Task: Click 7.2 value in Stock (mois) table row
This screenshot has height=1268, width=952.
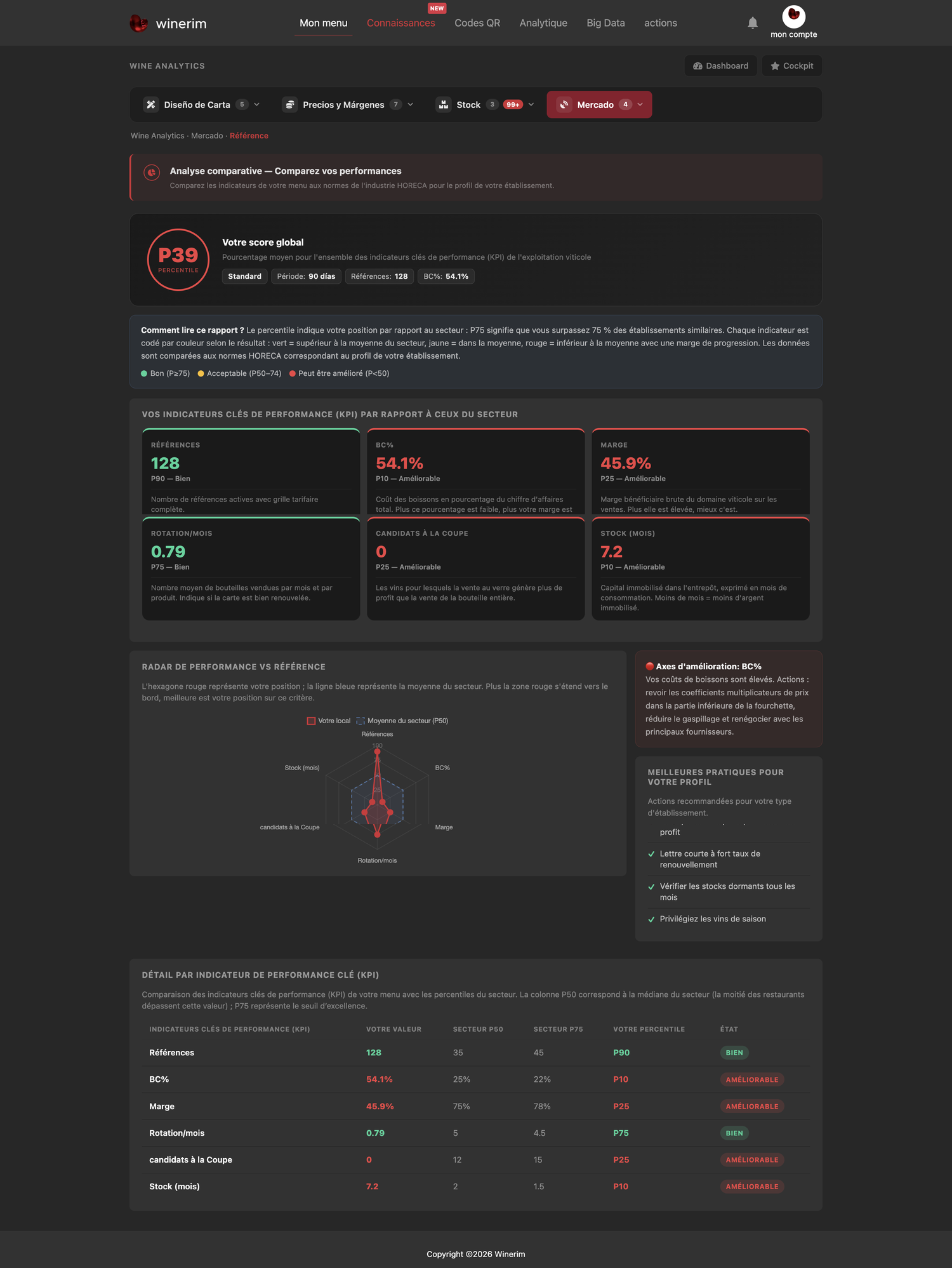Action: coord(372,1186)
